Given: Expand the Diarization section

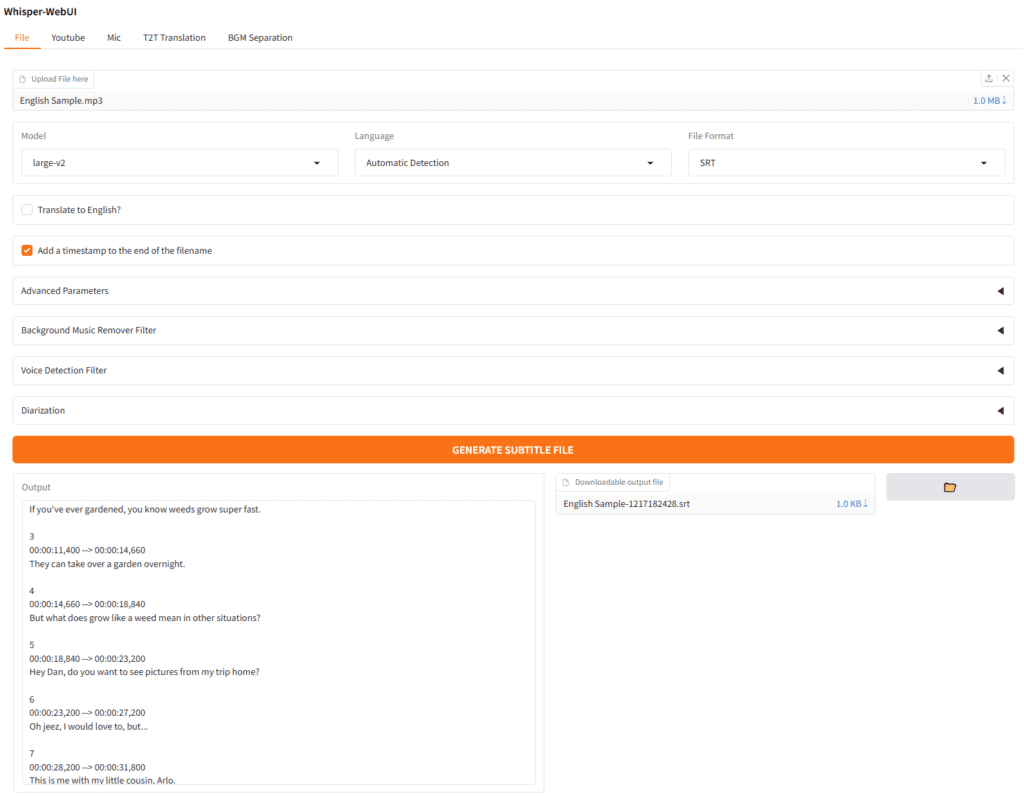Looking at the screenshot, I should [x=512, y=410].
